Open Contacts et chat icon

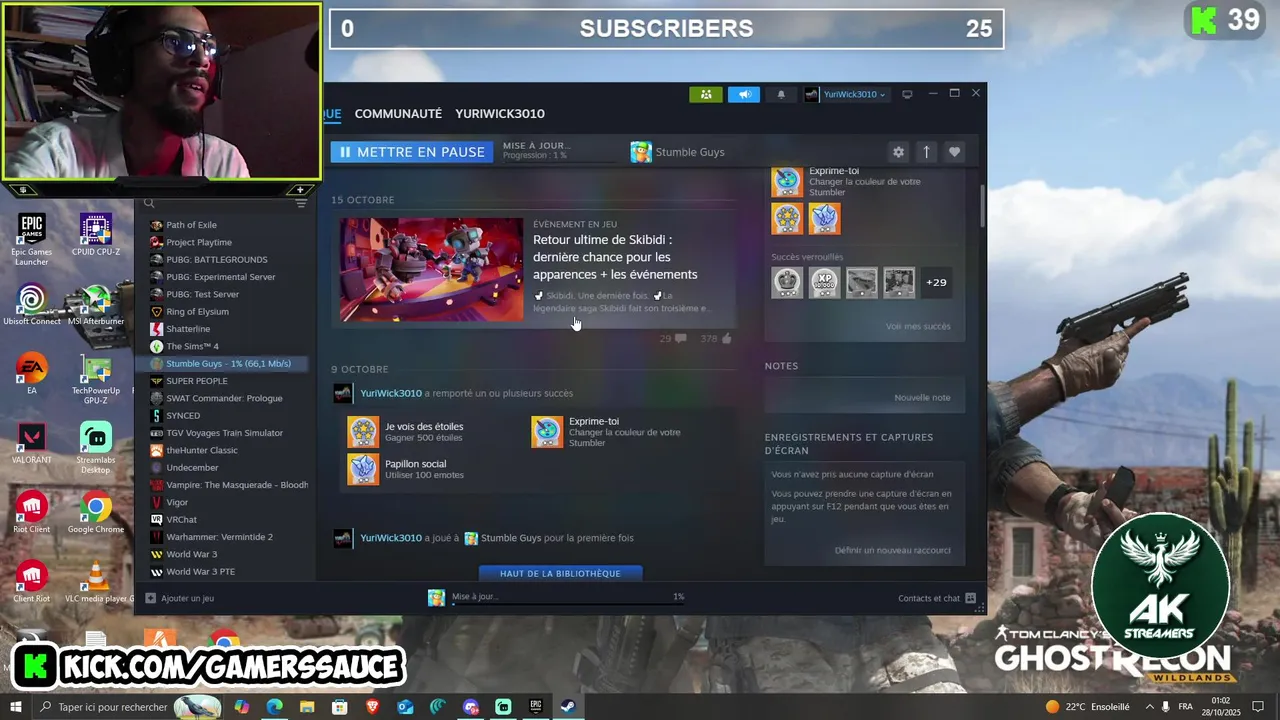pyautogui.click(x=970, y=598)
